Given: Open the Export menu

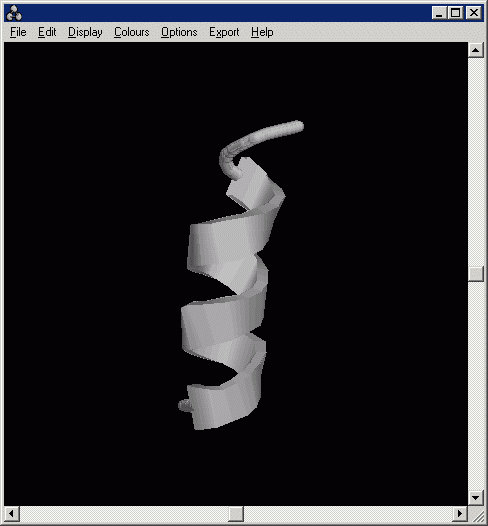Looking at the screenshot, I should (224, 32).
